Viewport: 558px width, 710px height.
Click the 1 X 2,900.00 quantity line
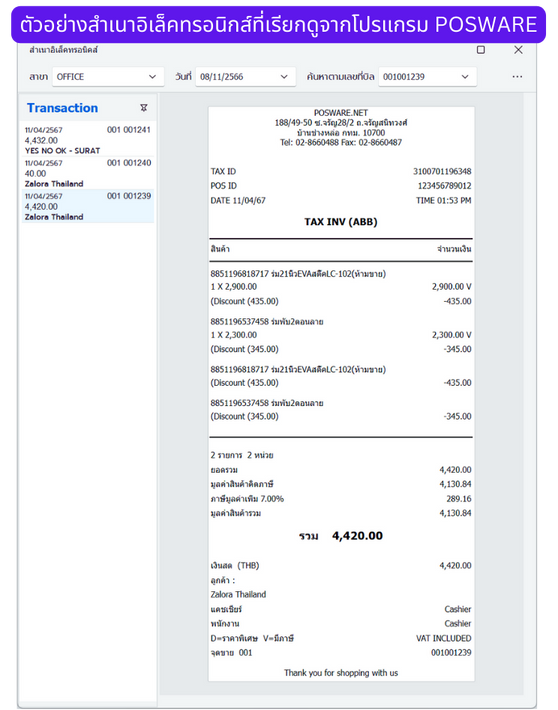[234, 287]
